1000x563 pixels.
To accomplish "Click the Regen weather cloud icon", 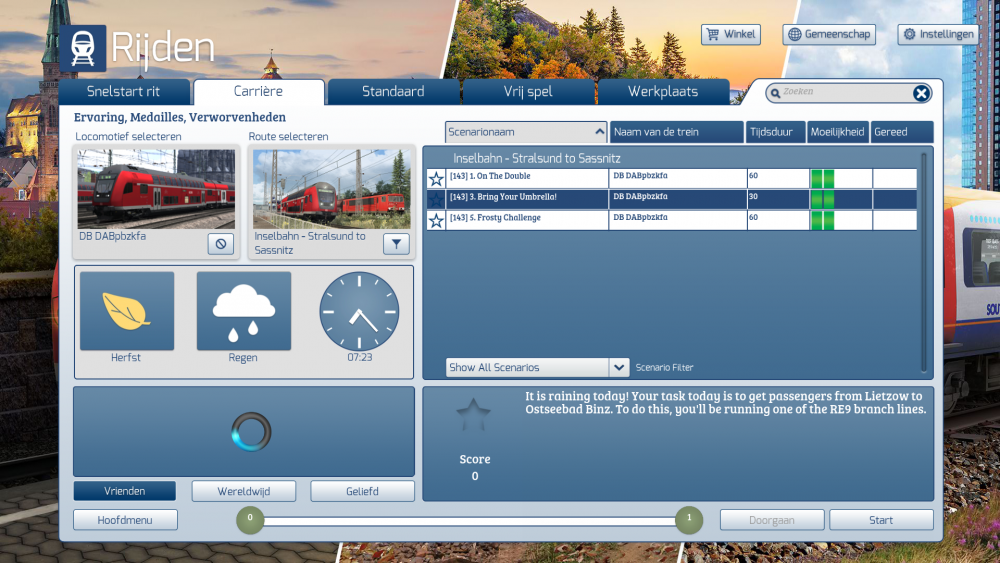I will tap(243, 311).
